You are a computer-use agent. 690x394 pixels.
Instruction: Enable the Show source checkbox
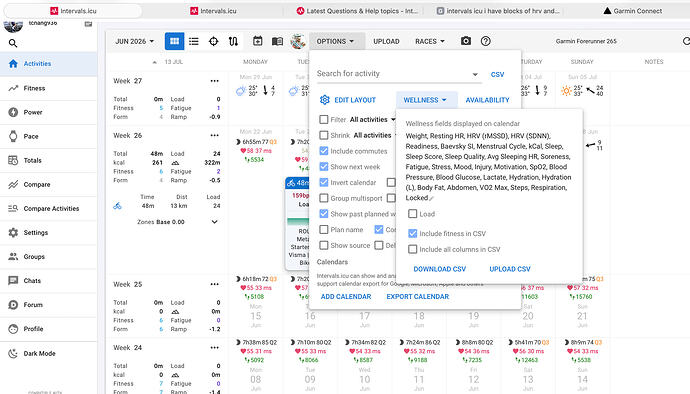click(x=324, y=245)
